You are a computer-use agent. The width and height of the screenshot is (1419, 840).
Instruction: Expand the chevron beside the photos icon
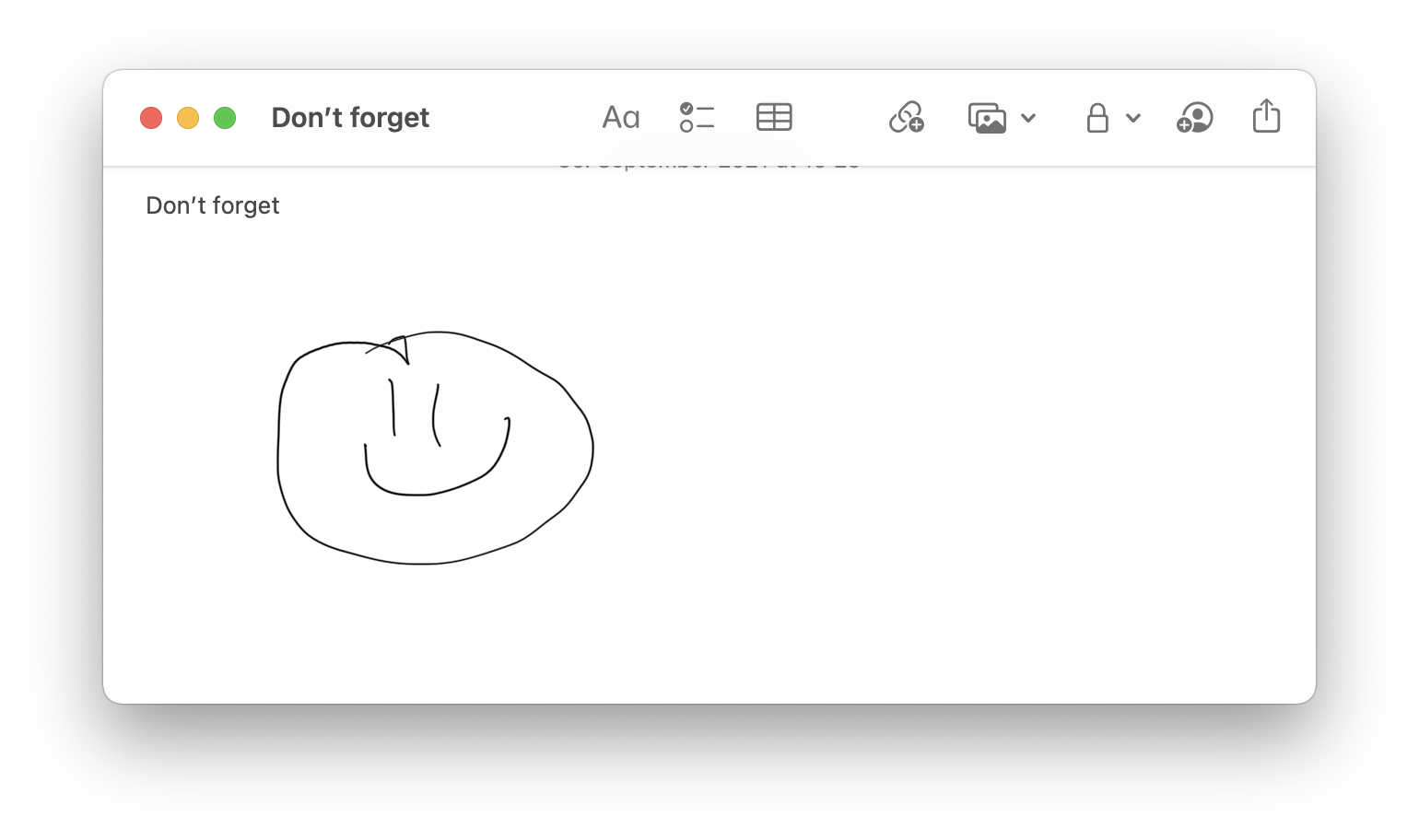(x=1029, y=118)
